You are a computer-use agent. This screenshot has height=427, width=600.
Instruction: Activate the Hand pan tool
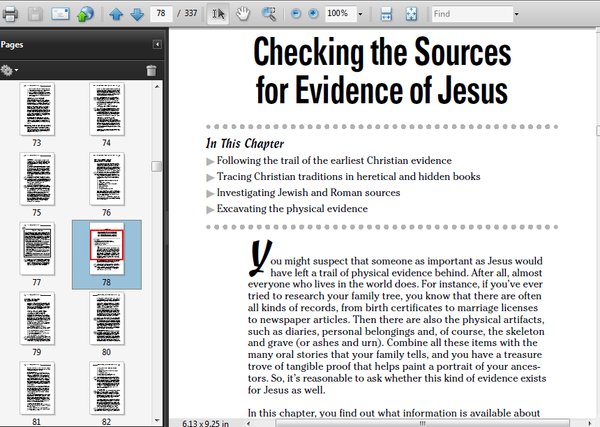pos(243,14)
